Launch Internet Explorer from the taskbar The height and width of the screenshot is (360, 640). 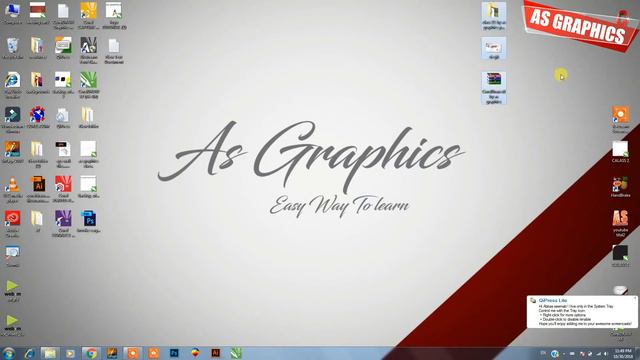pyautogui.click(x=29, y=353)
